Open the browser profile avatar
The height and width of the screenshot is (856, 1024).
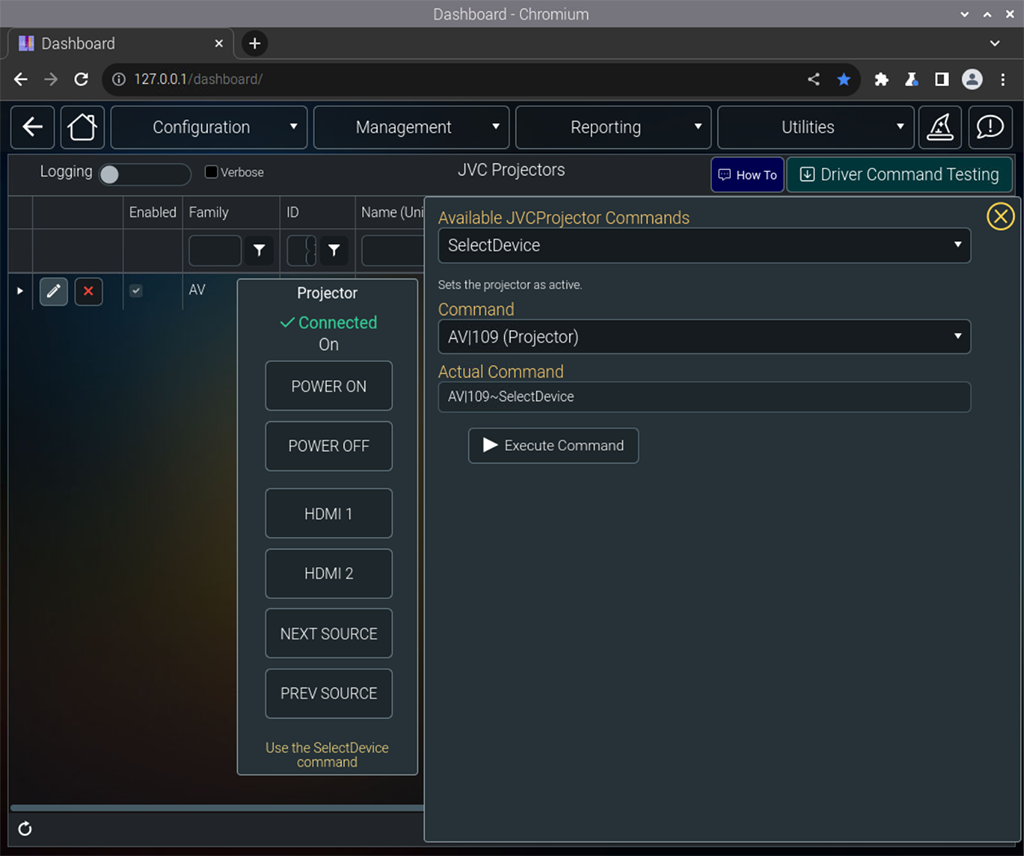(972, 79)
